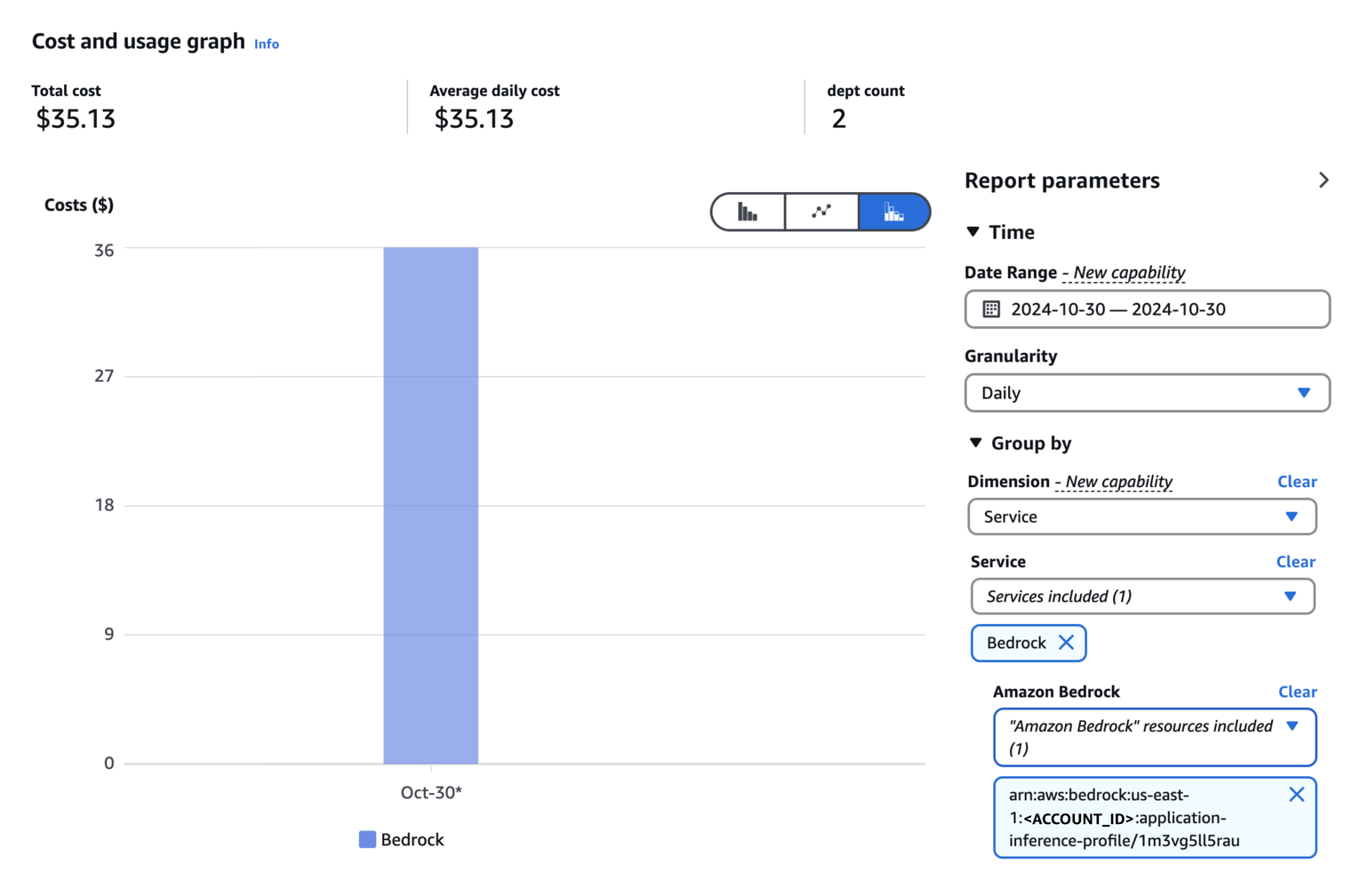Open the Info link beside graph title
This screenshot has height=896, width=1369.
(x=266, y=44)
